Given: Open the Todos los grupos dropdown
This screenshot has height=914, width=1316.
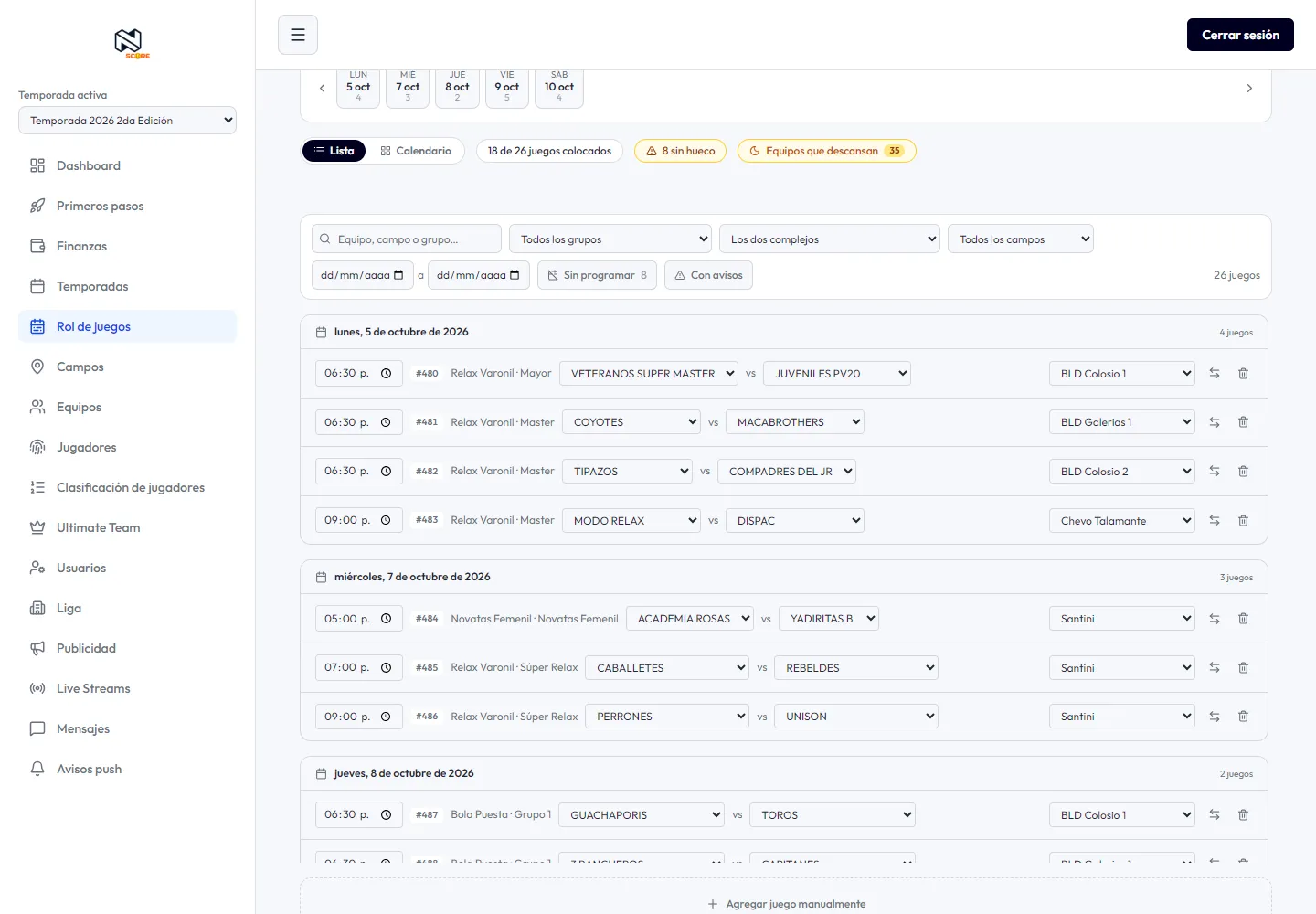Looking at the screenshot, I should [610, 239].
